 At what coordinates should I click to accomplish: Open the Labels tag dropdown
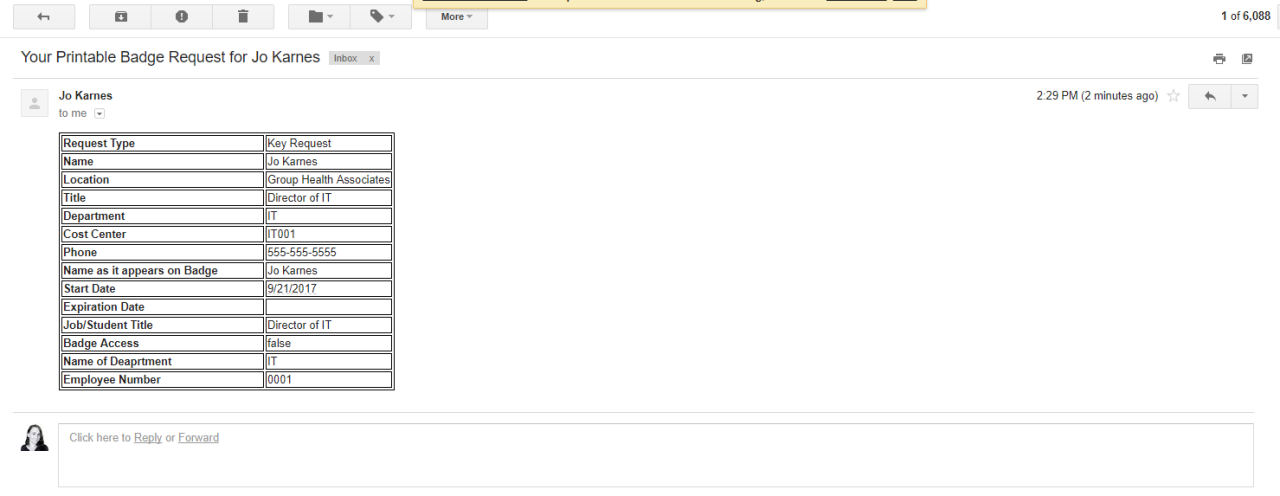(x=381, y=17)
